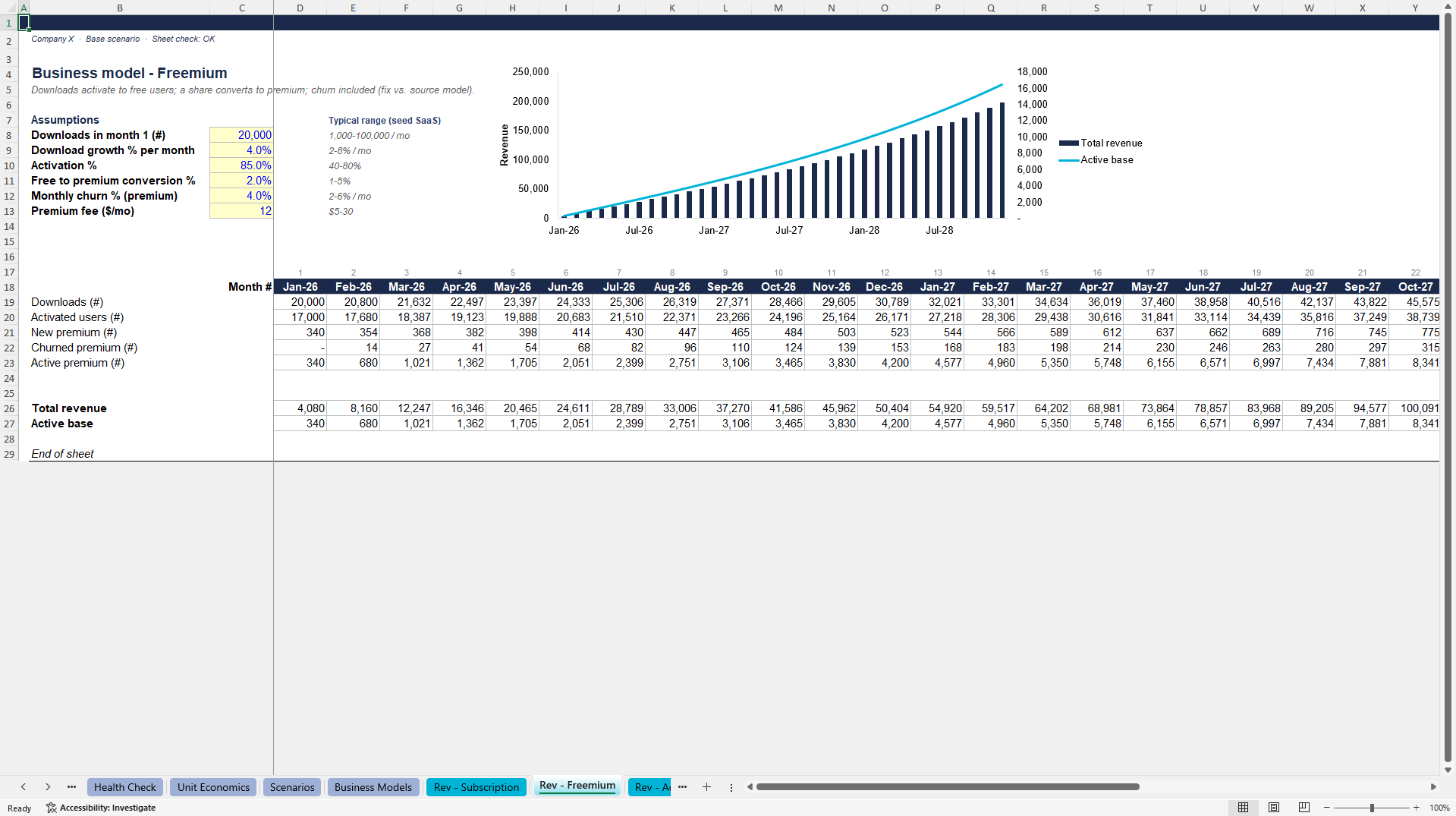Select column M header
Screen dimensions: 1456x816
coord(778,8)
